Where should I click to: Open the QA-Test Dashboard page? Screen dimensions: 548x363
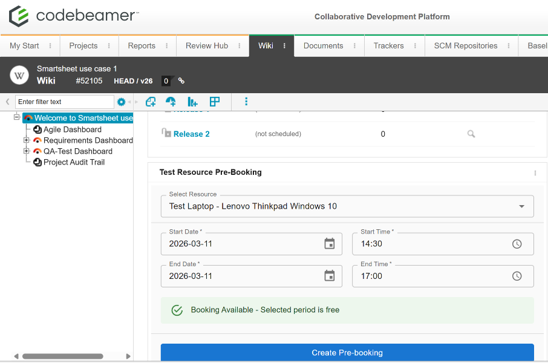click(x=78, y=151)
